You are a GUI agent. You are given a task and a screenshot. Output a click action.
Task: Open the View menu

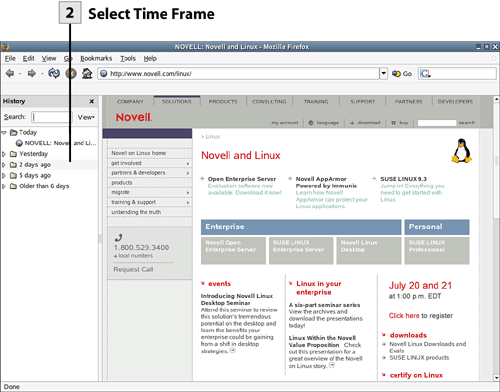49,58
